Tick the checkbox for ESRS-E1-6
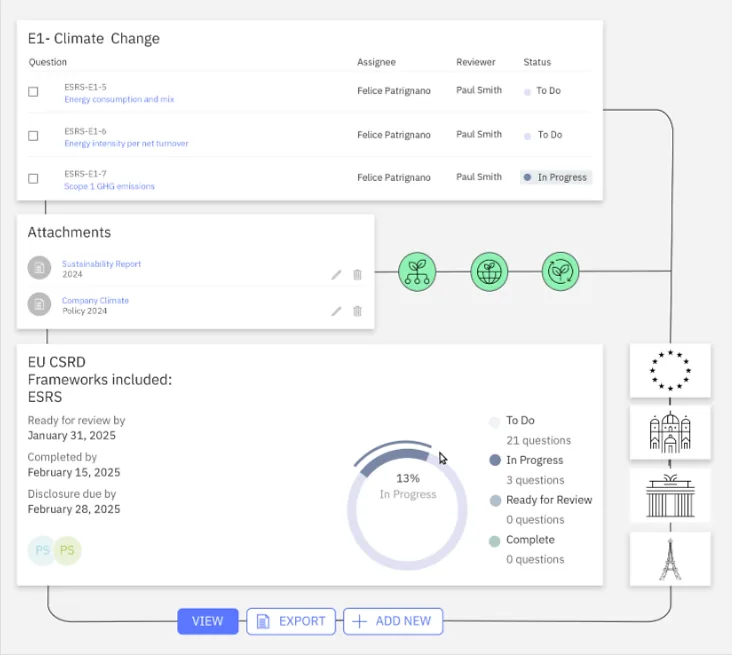732x655 pixels. [x=33, y=136]
